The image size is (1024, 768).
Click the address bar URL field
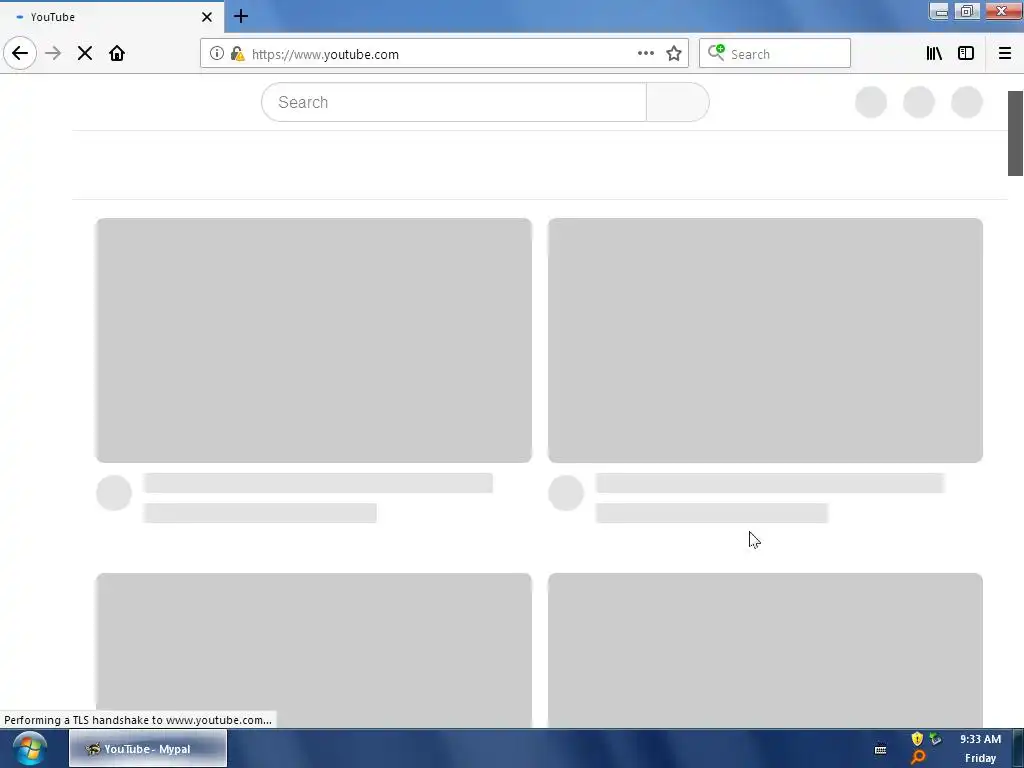point(444,54)
